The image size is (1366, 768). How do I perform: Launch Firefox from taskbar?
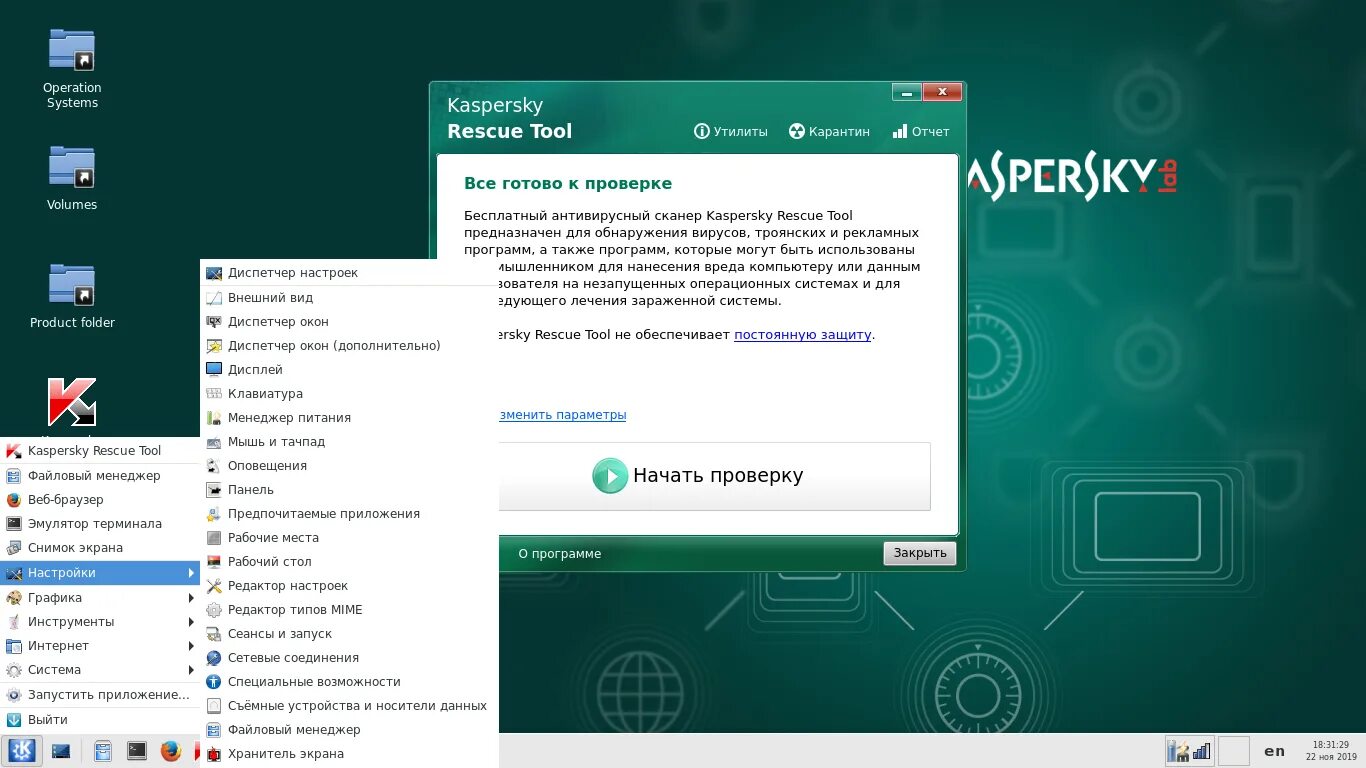tap(171, 751)
